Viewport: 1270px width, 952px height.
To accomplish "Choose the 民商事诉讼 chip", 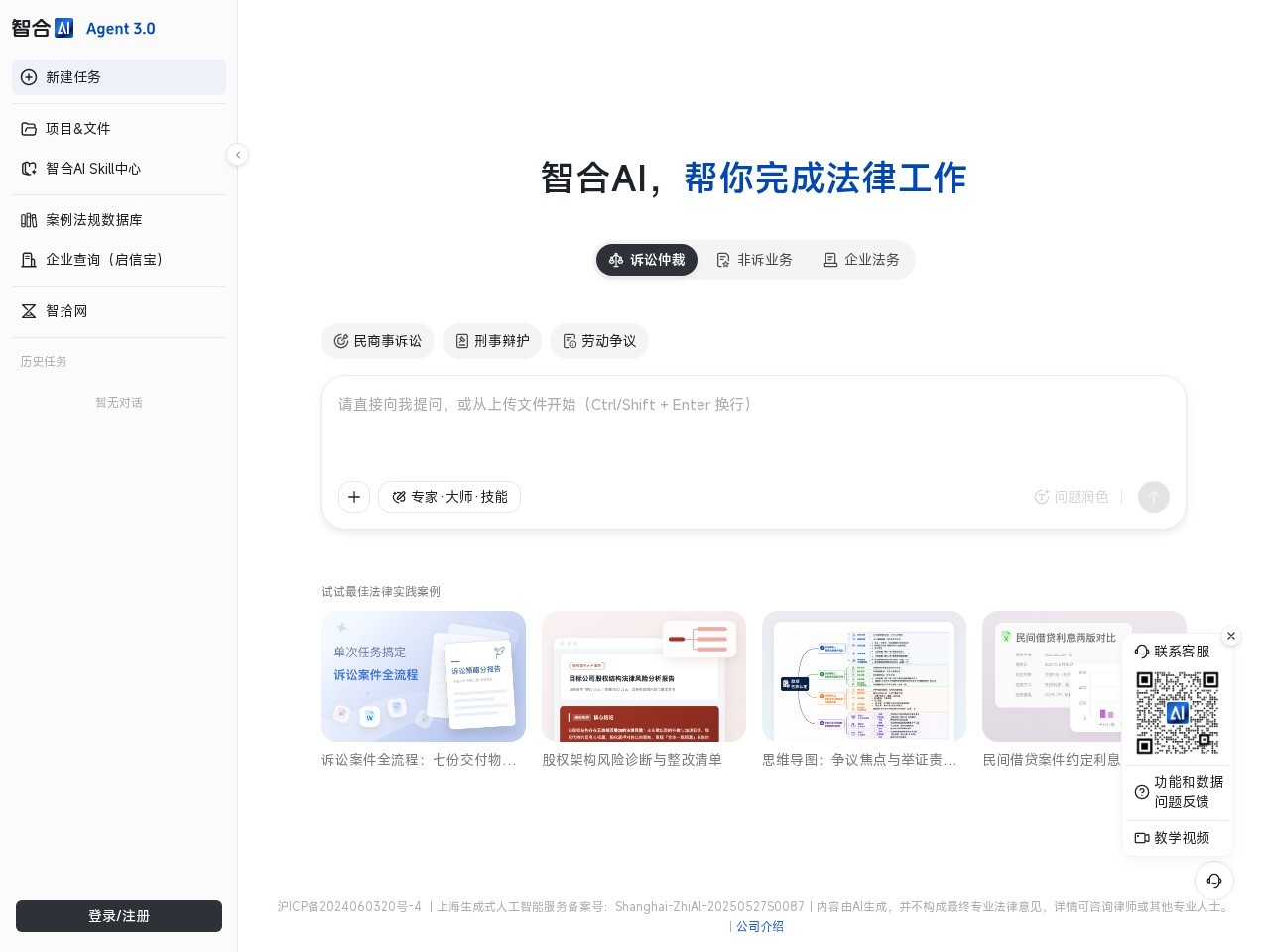I will (x=378, y=341).
